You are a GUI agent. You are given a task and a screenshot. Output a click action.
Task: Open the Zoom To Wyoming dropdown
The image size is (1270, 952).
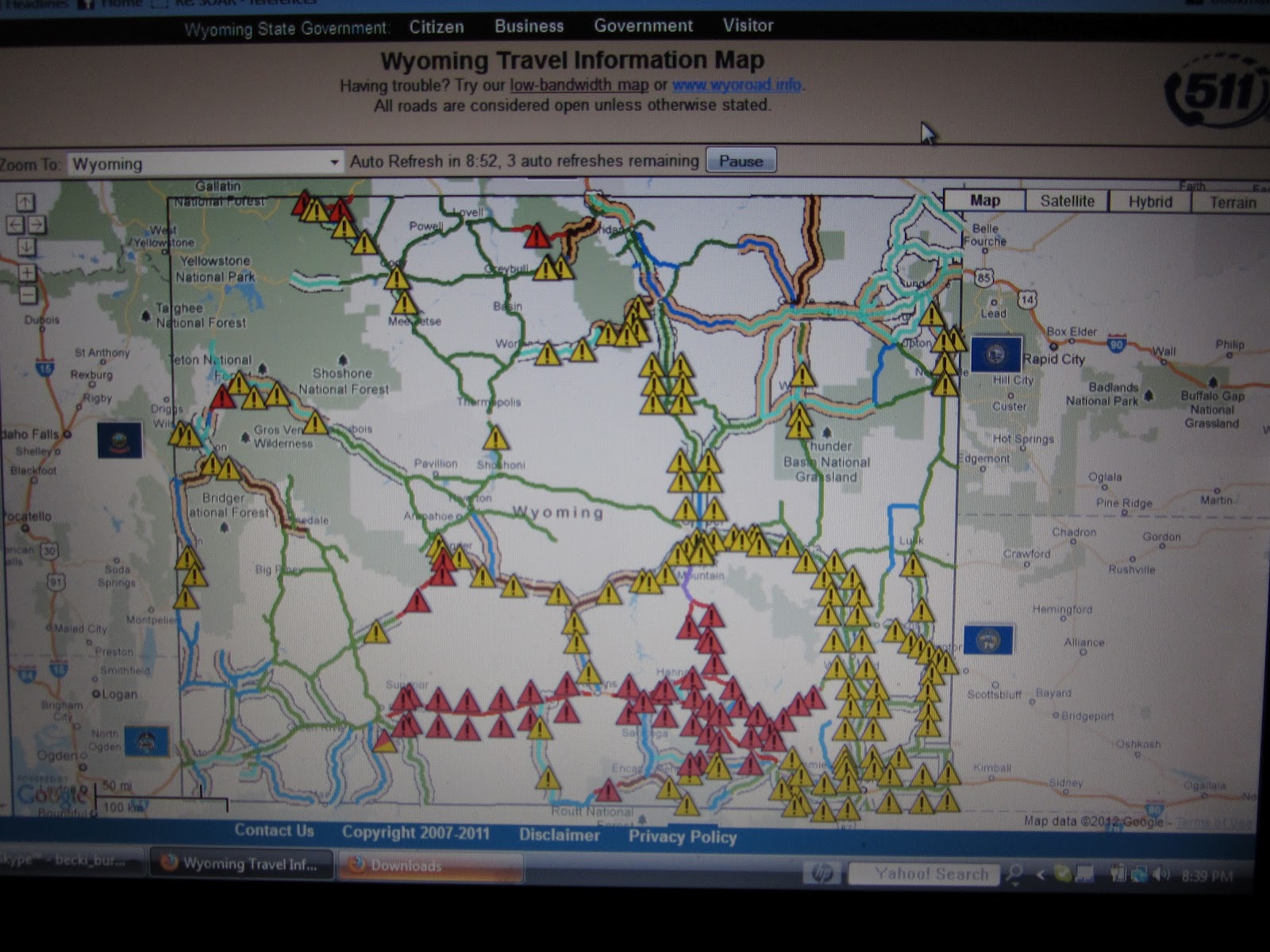tap(205, 163)
